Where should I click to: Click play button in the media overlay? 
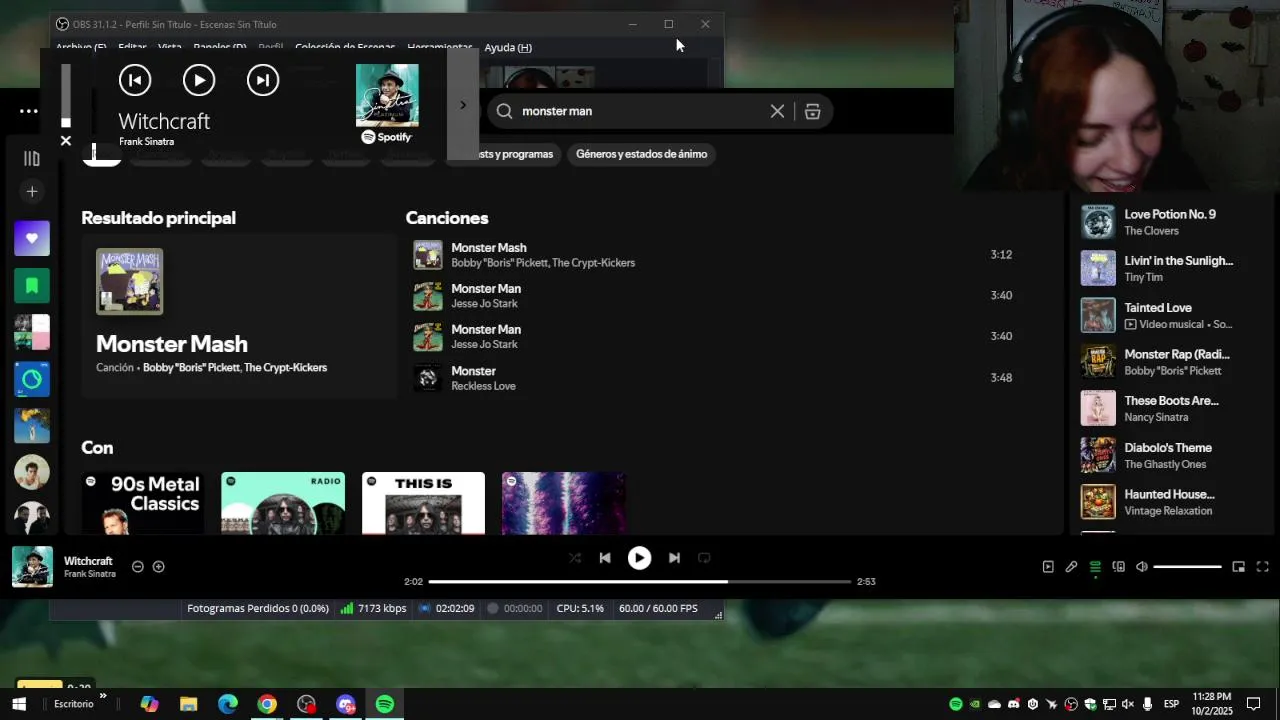pos(199,80)
